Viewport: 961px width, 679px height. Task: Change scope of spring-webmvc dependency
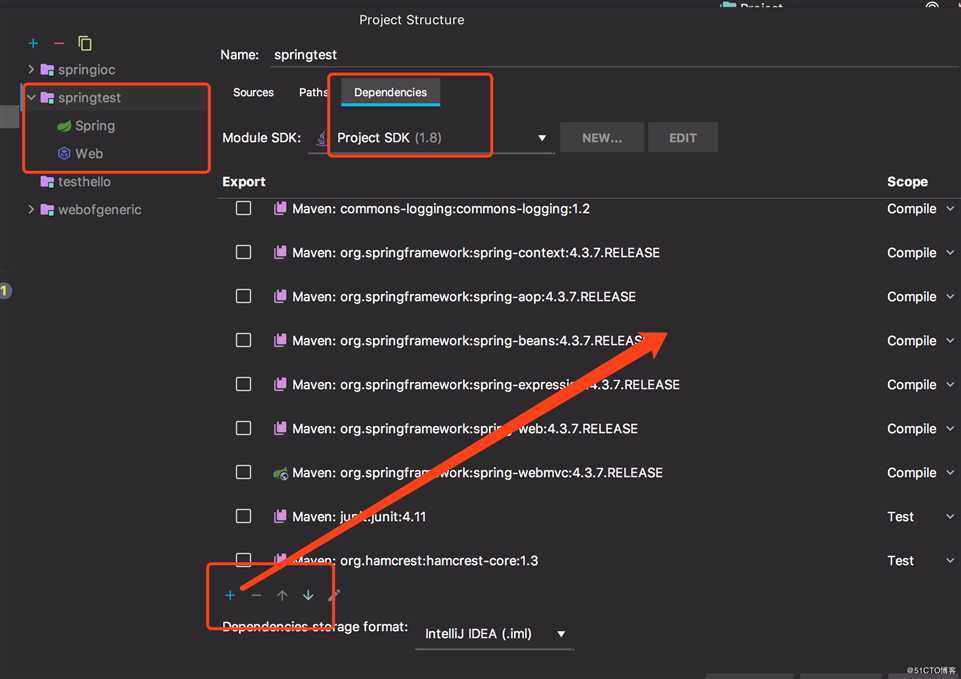(x=920, y=472)
